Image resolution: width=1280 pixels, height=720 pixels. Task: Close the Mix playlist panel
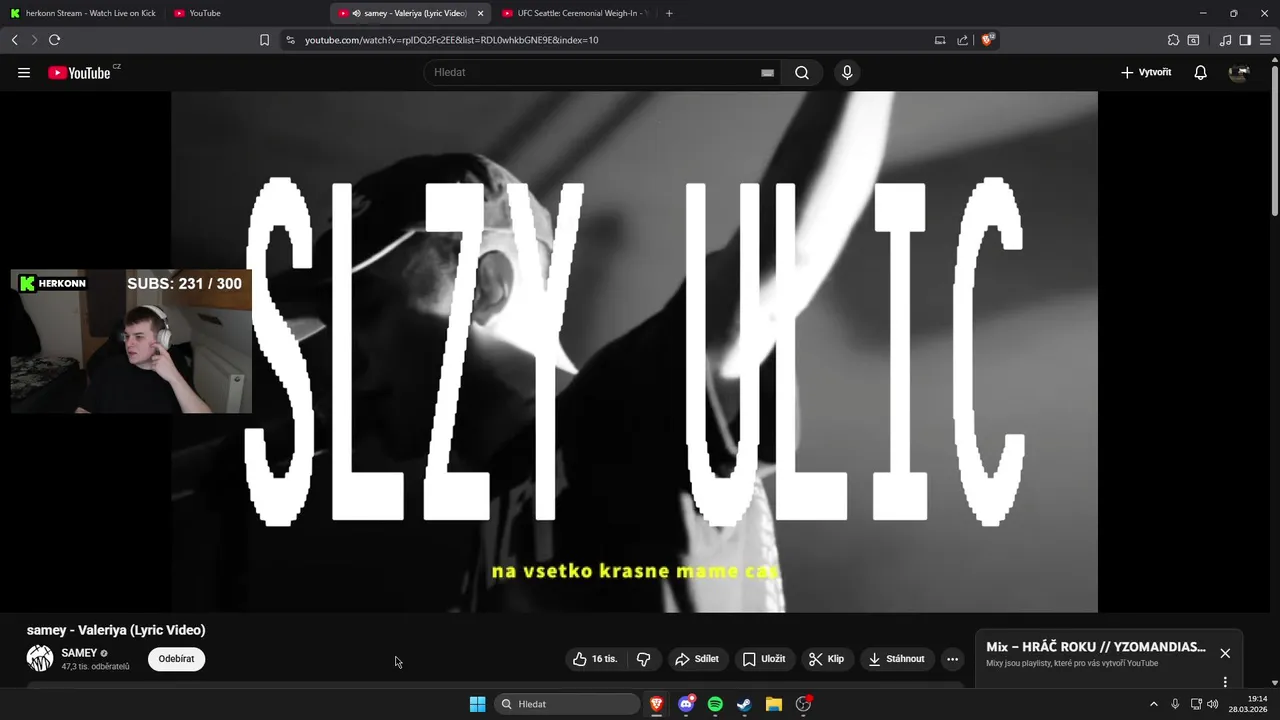1225,653
